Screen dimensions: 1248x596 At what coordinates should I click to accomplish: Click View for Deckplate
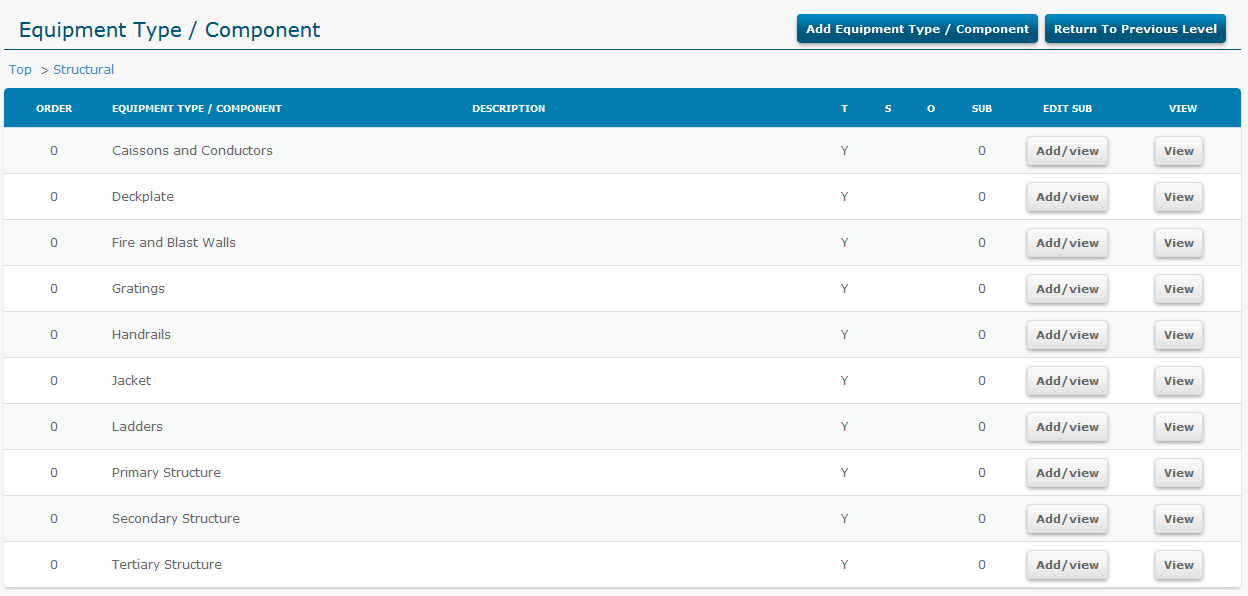1178,196
